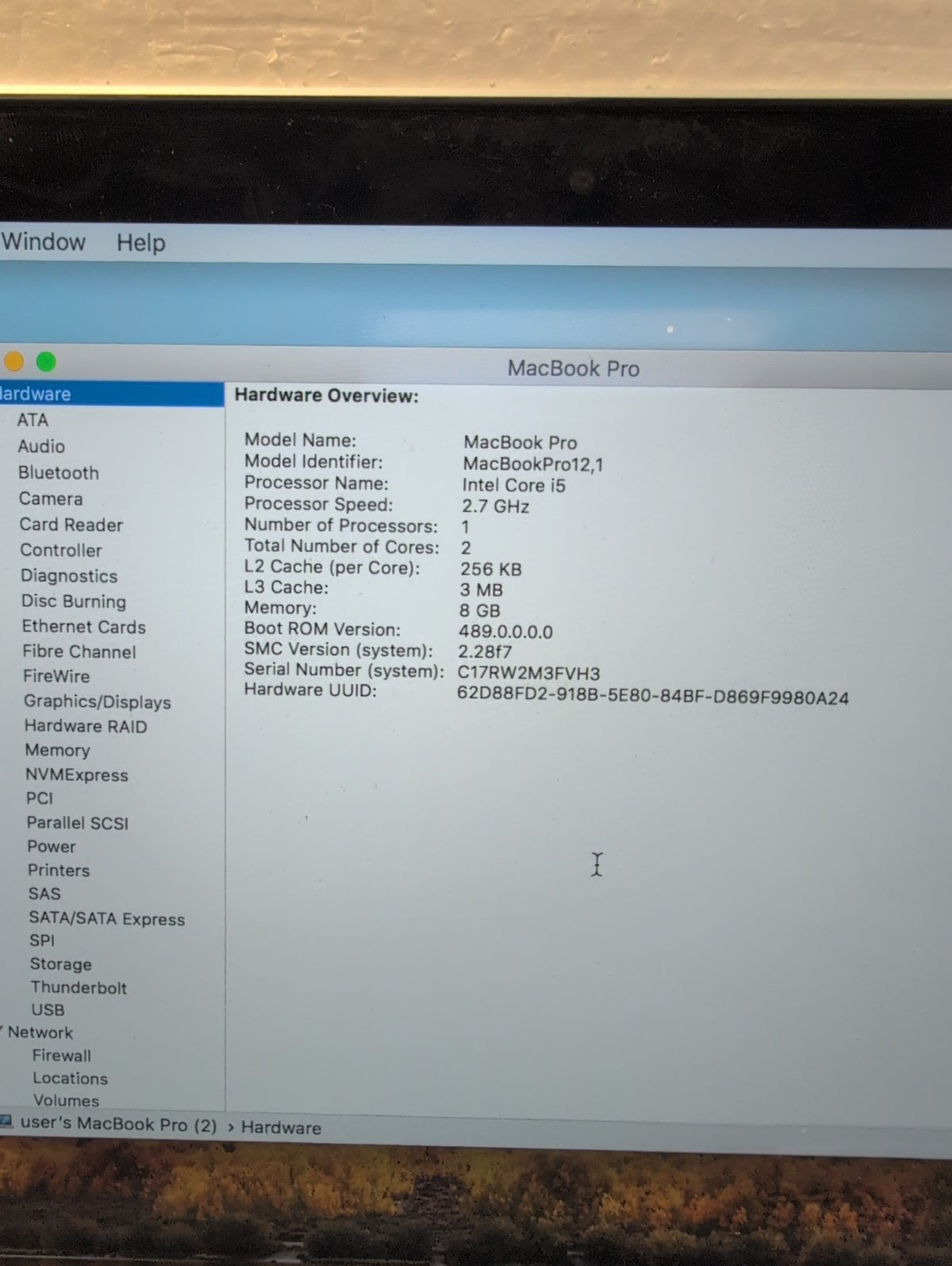This screenshot has height=1266, width=952.
Task: Select the Hardware category in sidebar
Action: pos(111,394)
